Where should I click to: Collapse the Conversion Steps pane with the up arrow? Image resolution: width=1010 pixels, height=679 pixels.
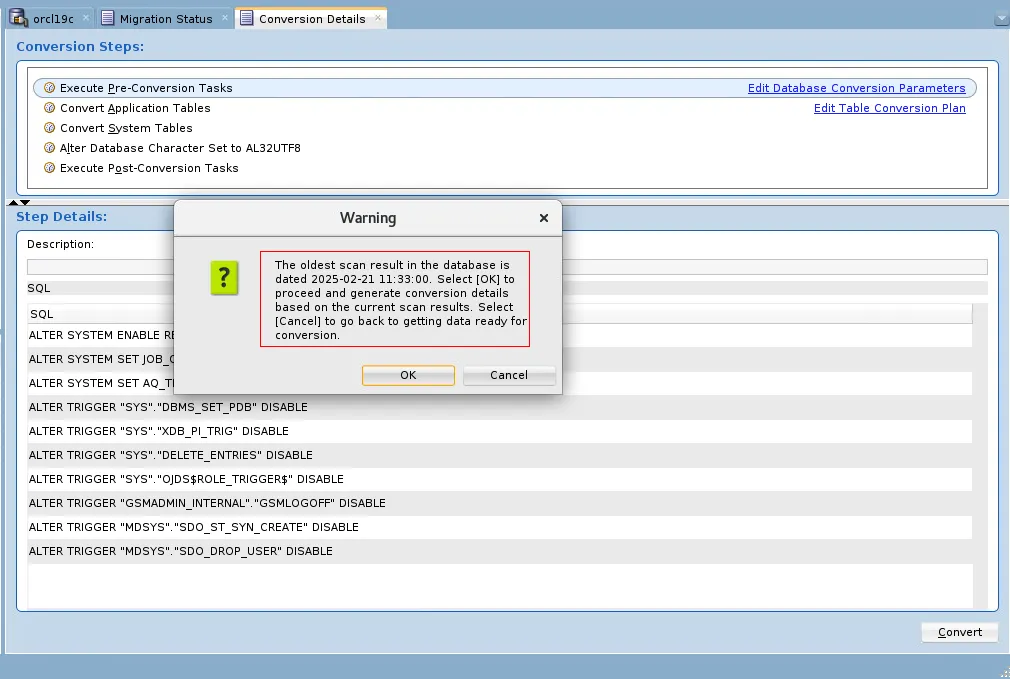(x=13, y=201)
